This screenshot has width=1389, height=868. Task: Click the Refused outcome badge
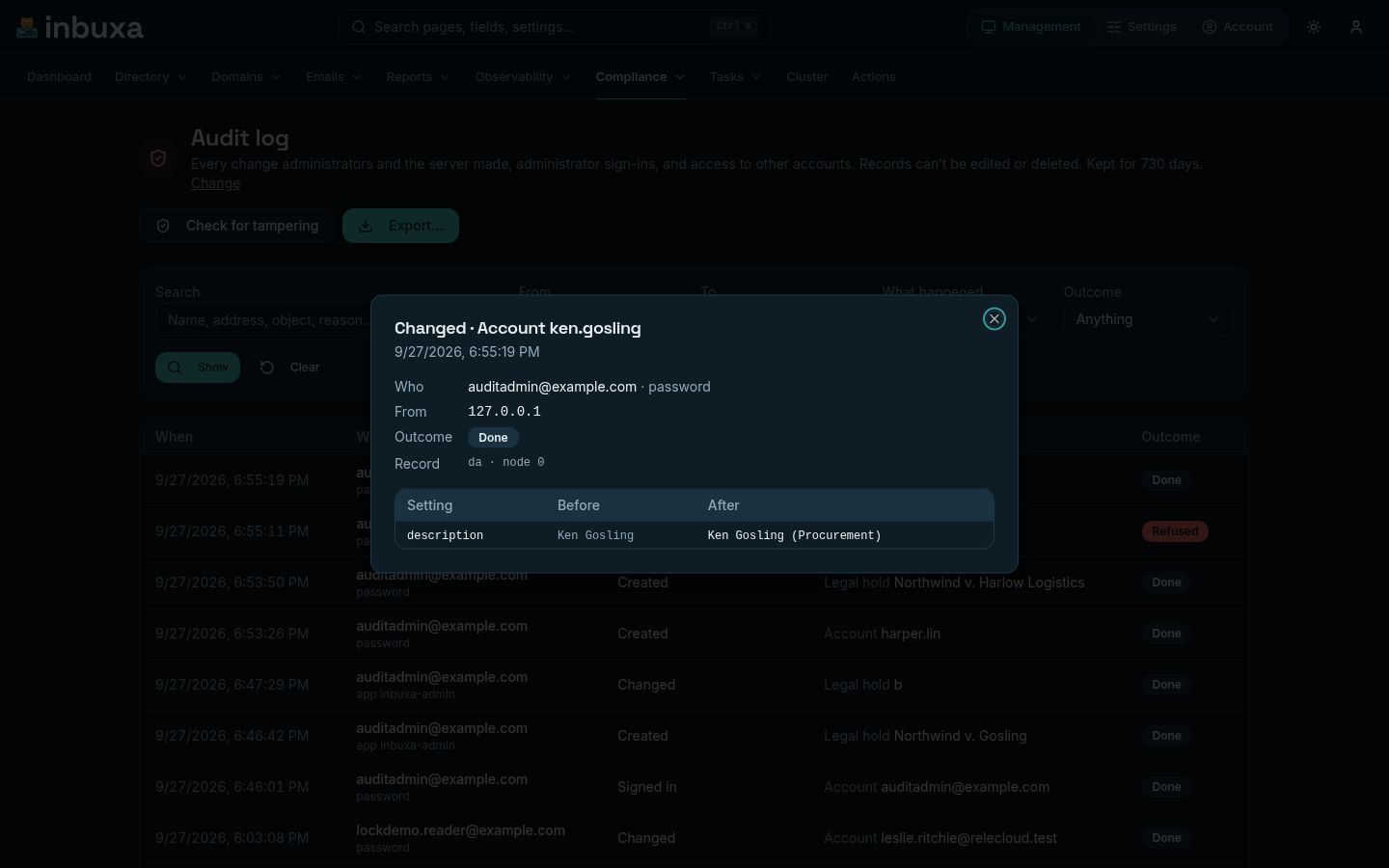tap(1175, 531)
